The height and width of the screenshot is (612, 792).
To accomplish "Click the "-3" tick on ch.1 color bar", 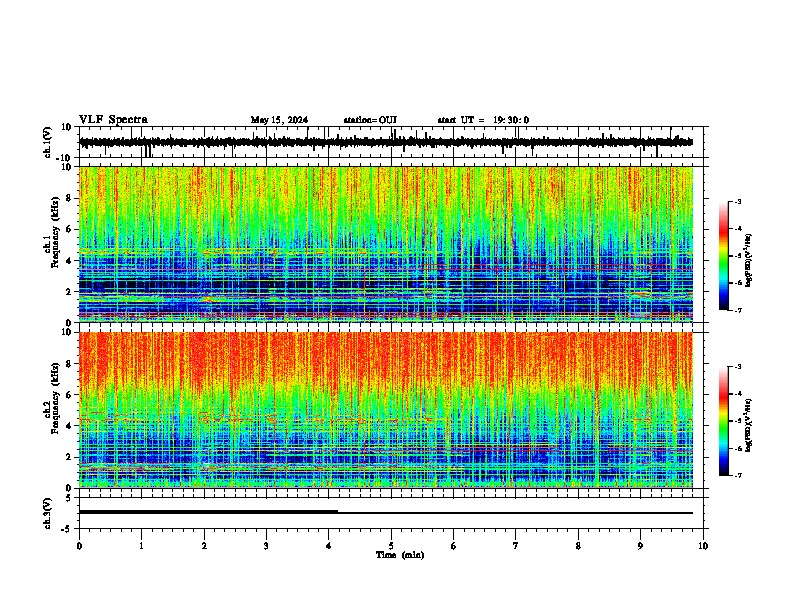I will coord(738,201).
